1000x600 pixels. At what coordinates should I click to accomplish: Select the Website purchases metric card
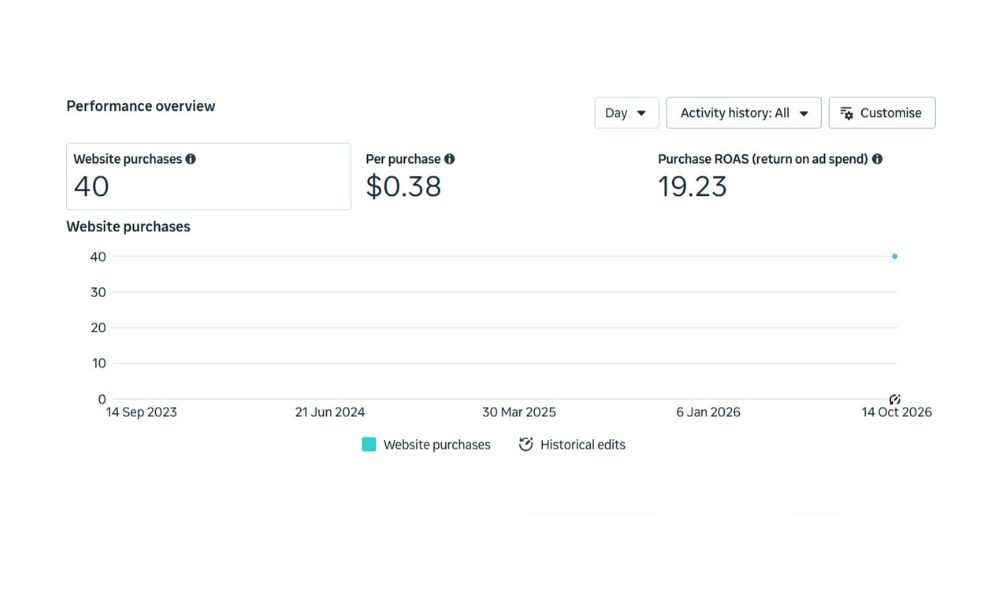[x=209, y=177]
